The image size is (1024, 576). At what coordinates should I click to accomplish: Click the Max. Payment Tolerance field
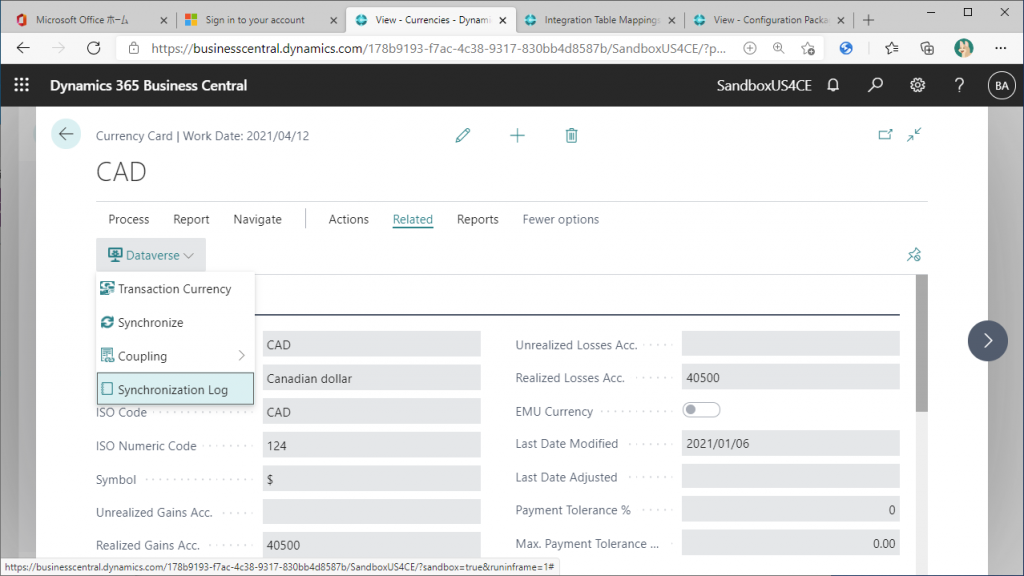(790, 543)
